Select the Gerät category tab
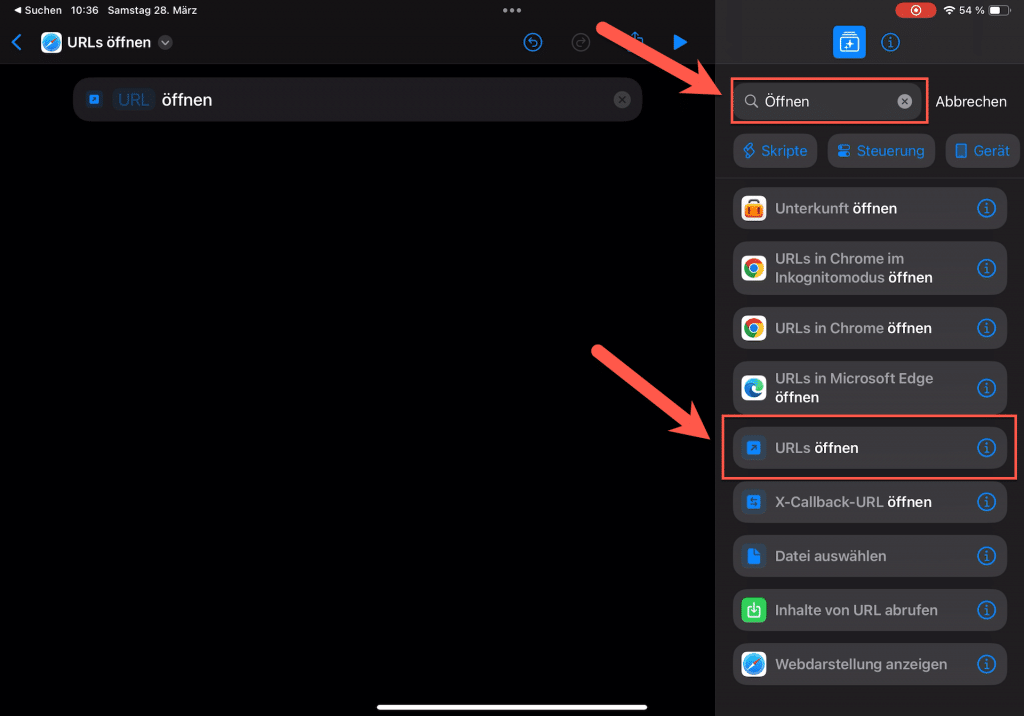The height and width of the screenshot is (716, 1024). 982,151
